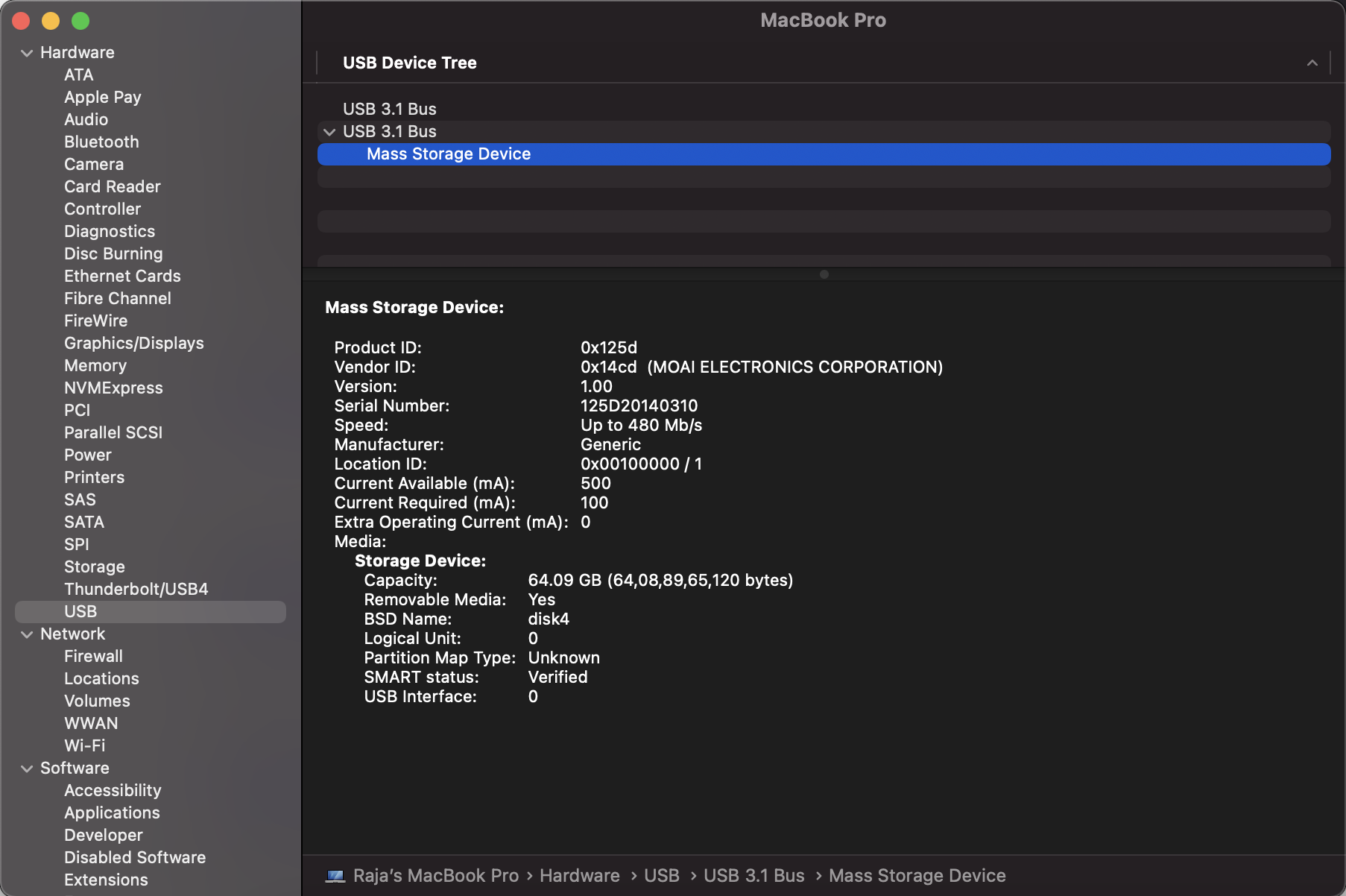
Task: Click USB 3.1 Bus in path bar
Action: pyautogui.click(x=754, y=876)
